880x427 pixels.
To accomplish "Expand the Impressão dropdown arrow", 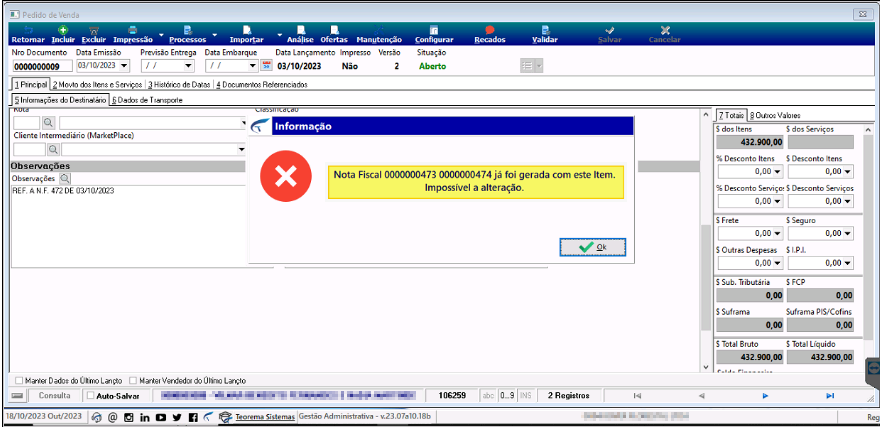I will [161, 34].
